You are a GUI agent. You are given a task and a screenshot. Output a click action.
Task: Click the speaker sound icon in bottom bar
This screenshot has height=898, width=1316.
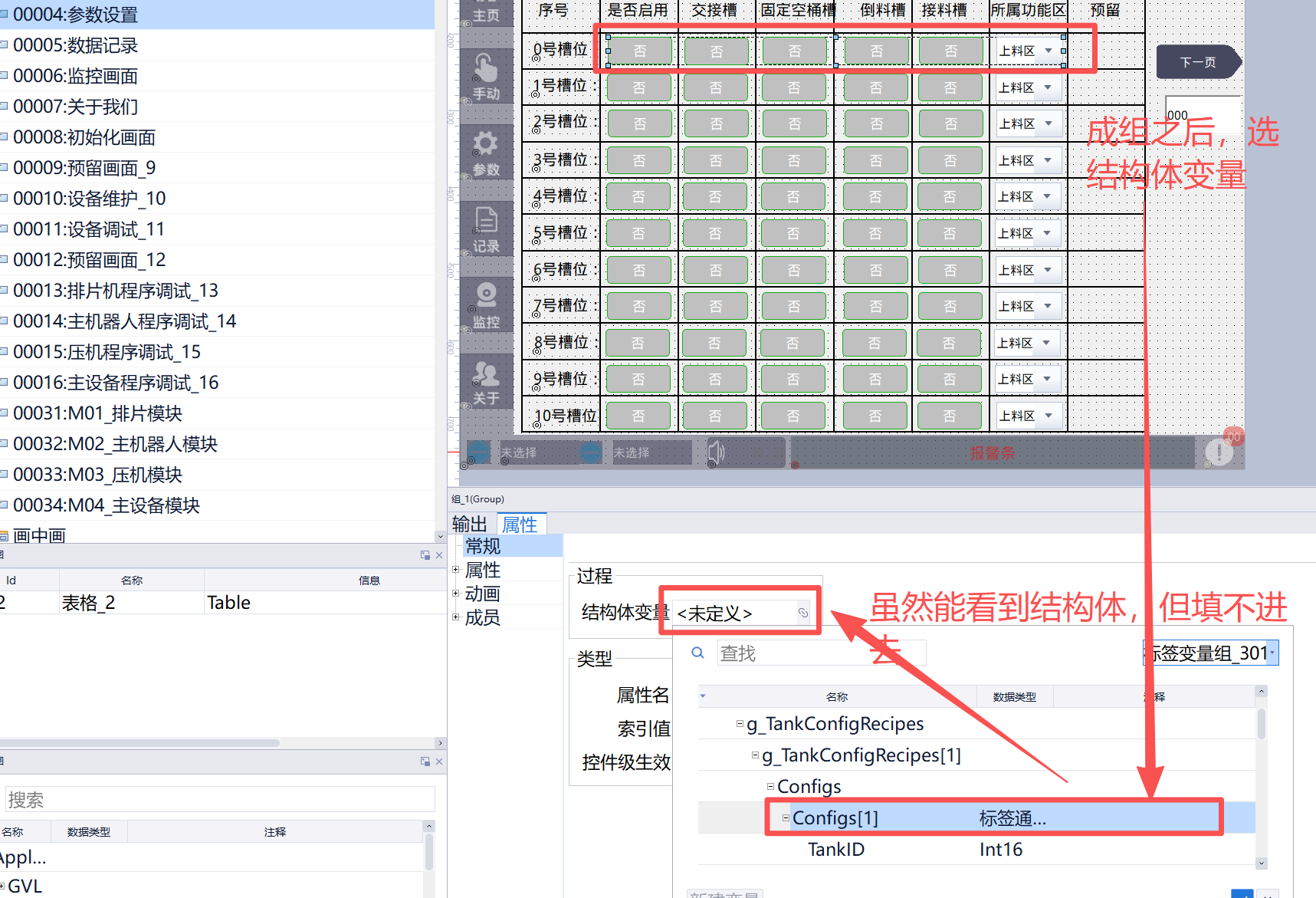click(716, 452)
